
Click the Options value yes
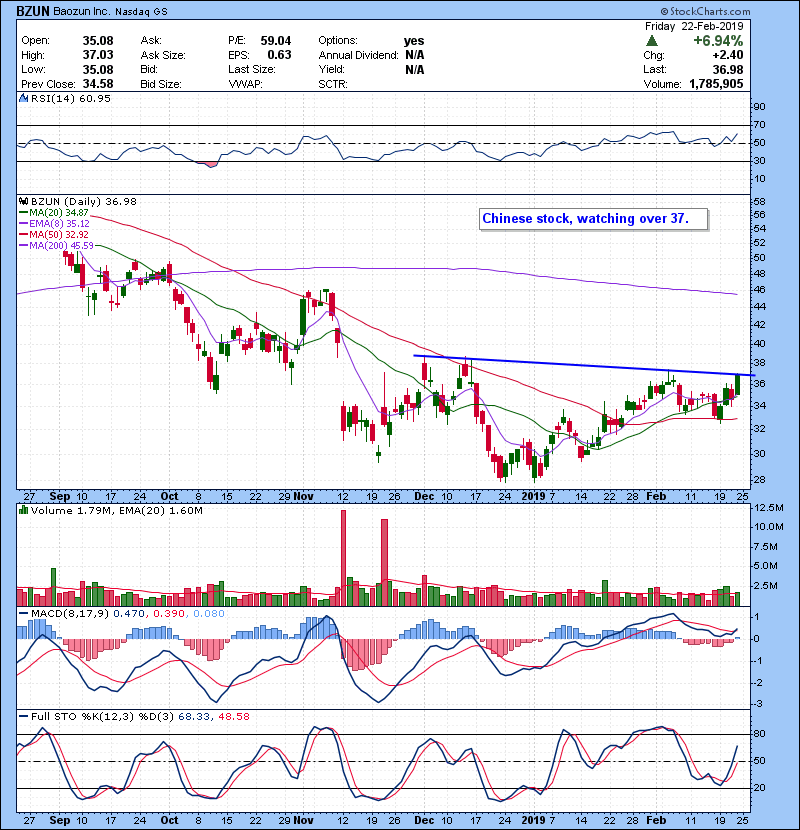point(414,41)
